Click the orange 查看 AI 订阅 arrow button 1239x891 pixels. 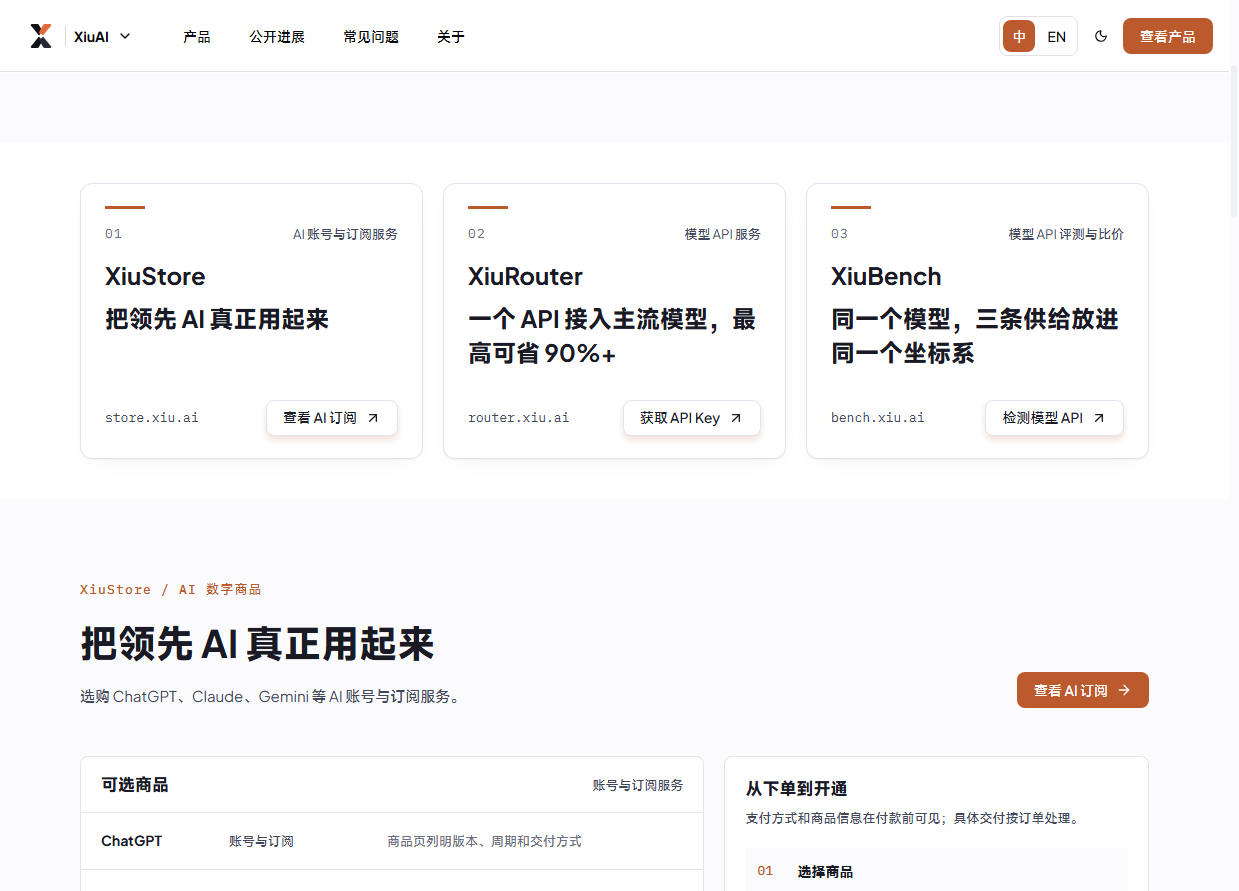click(x=1082, y=690)
